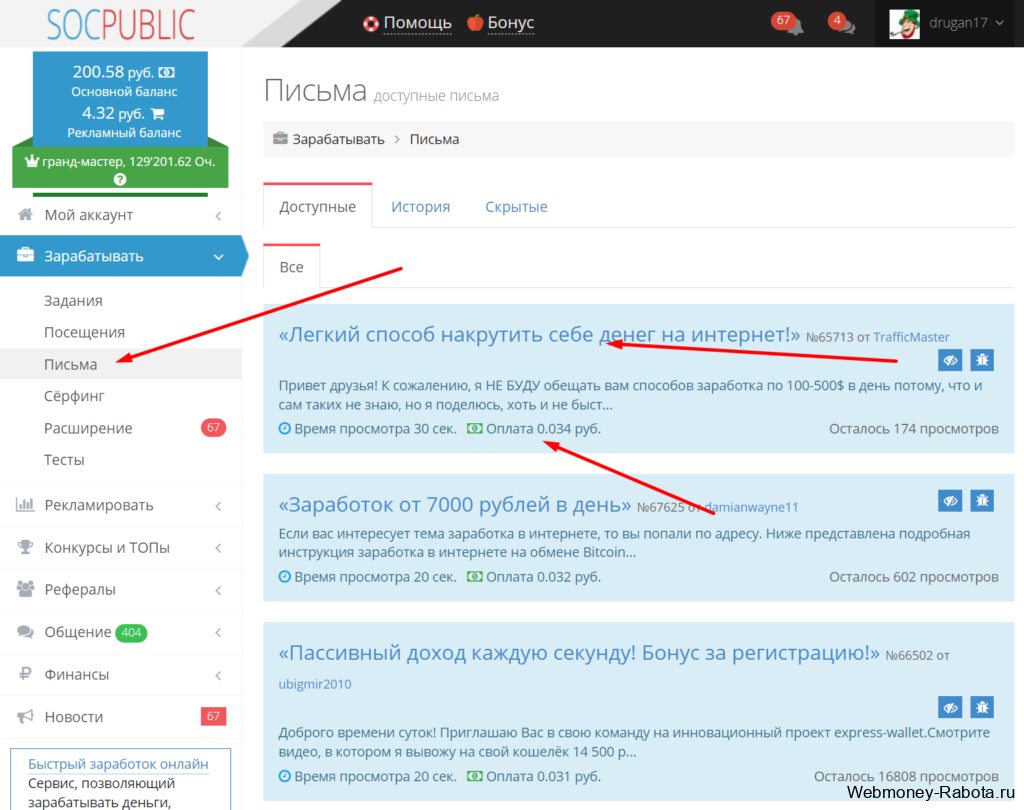The width and height of the screenshot is (1024, 810).
Task: Open Расширение in the sidebar
Action: coord(88,428)
